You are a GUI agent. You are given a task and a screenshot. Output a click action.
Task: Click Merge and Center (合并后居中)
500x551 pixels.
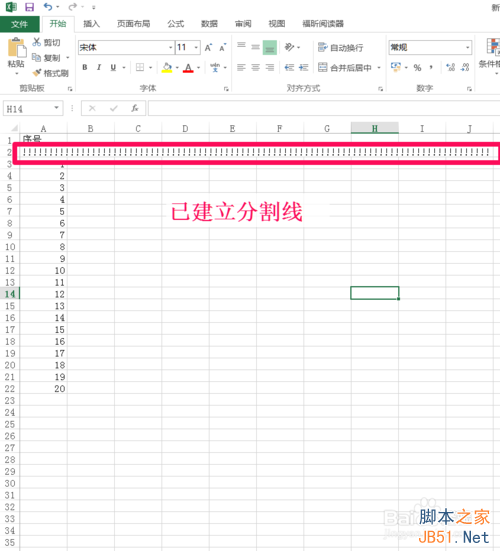click(345, 67)
